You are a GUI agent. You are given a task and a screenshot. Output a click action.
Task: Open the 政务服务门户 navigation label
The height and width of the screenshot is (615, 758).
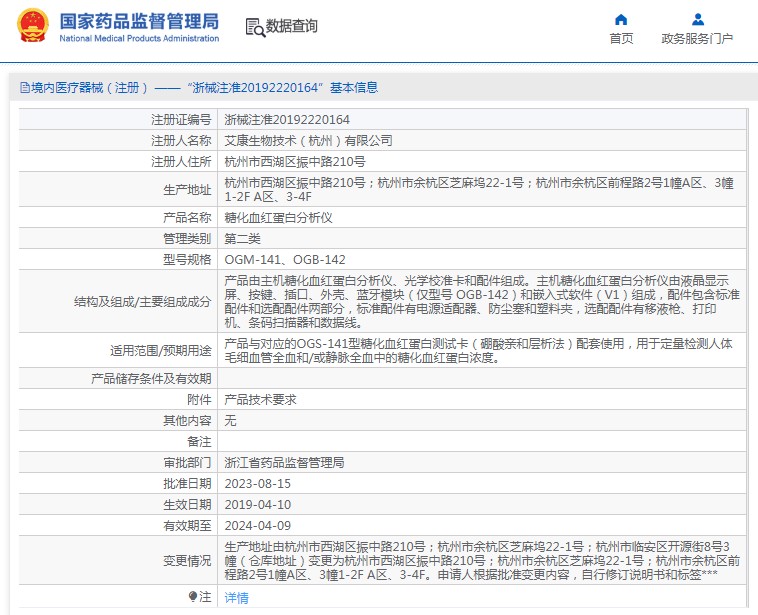tap(697, 39)
